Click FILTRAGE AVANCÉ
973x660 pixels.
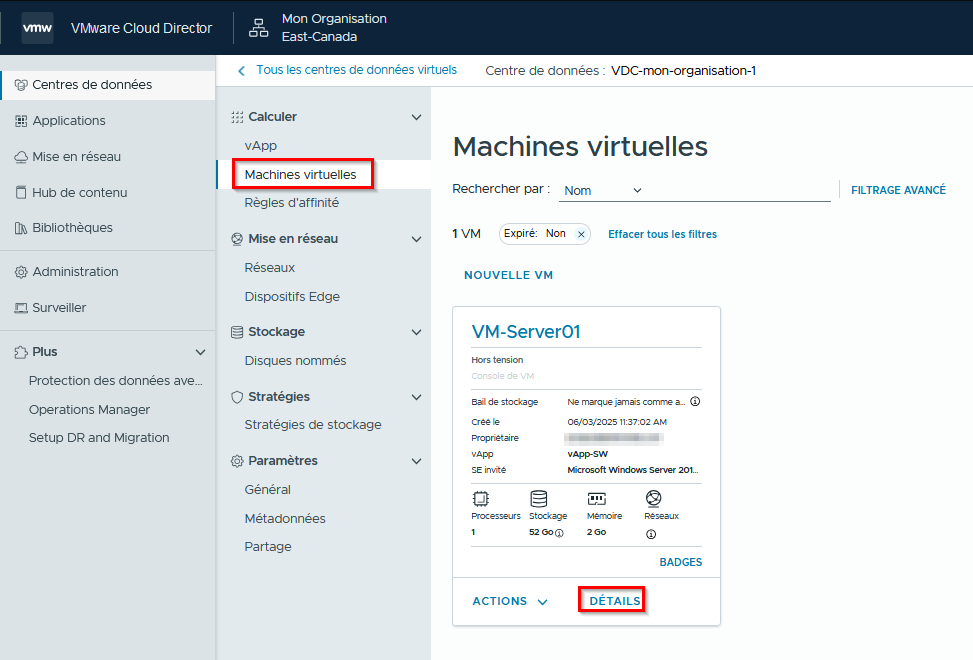[898, 190]
